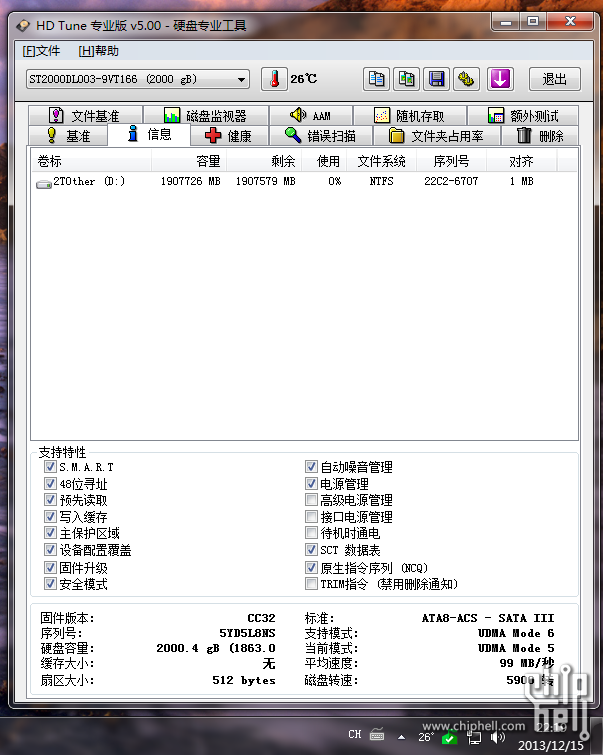603x755 pixels.
Task: Click HD Tune title bar app icon
Action: 23,26
